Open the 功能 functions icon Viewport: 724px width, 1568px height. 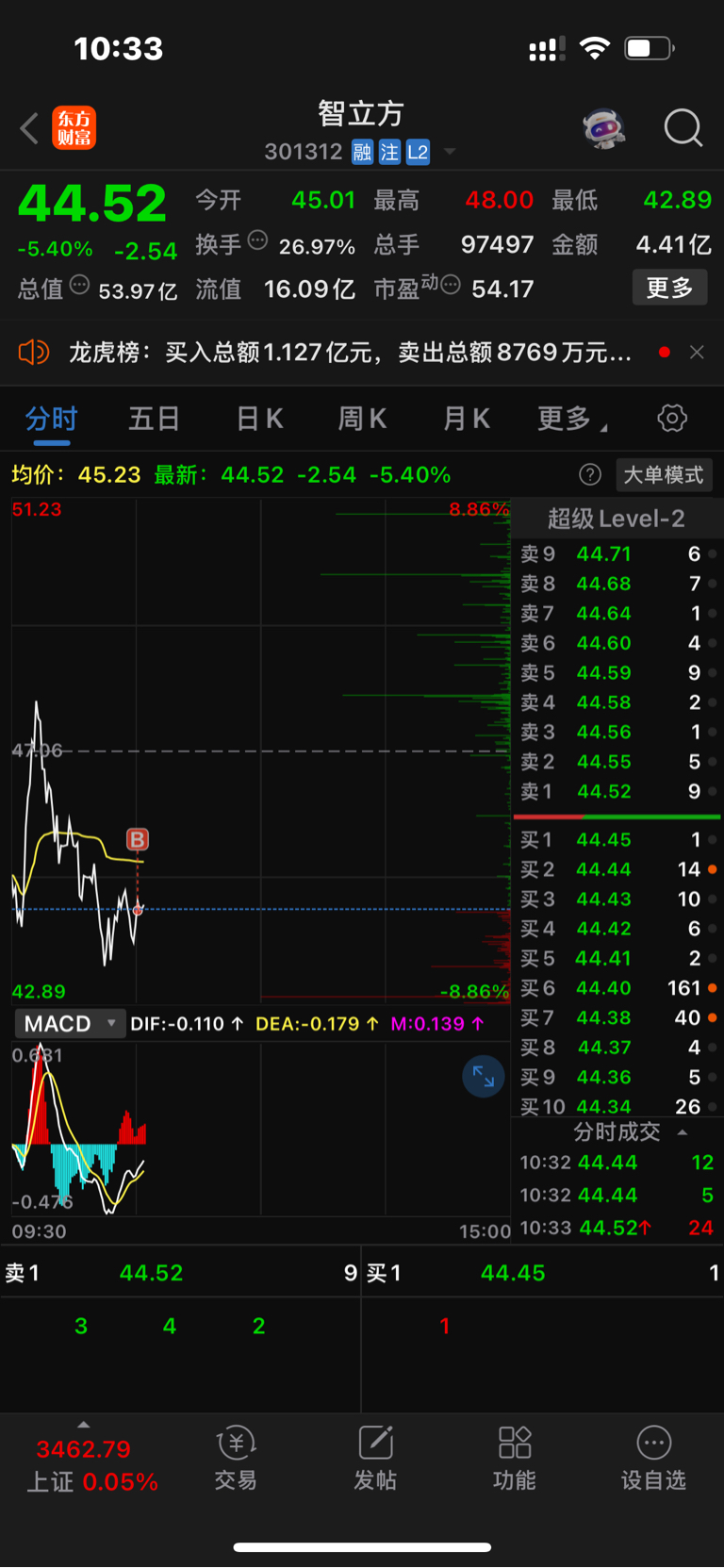tap(515, 1459)
